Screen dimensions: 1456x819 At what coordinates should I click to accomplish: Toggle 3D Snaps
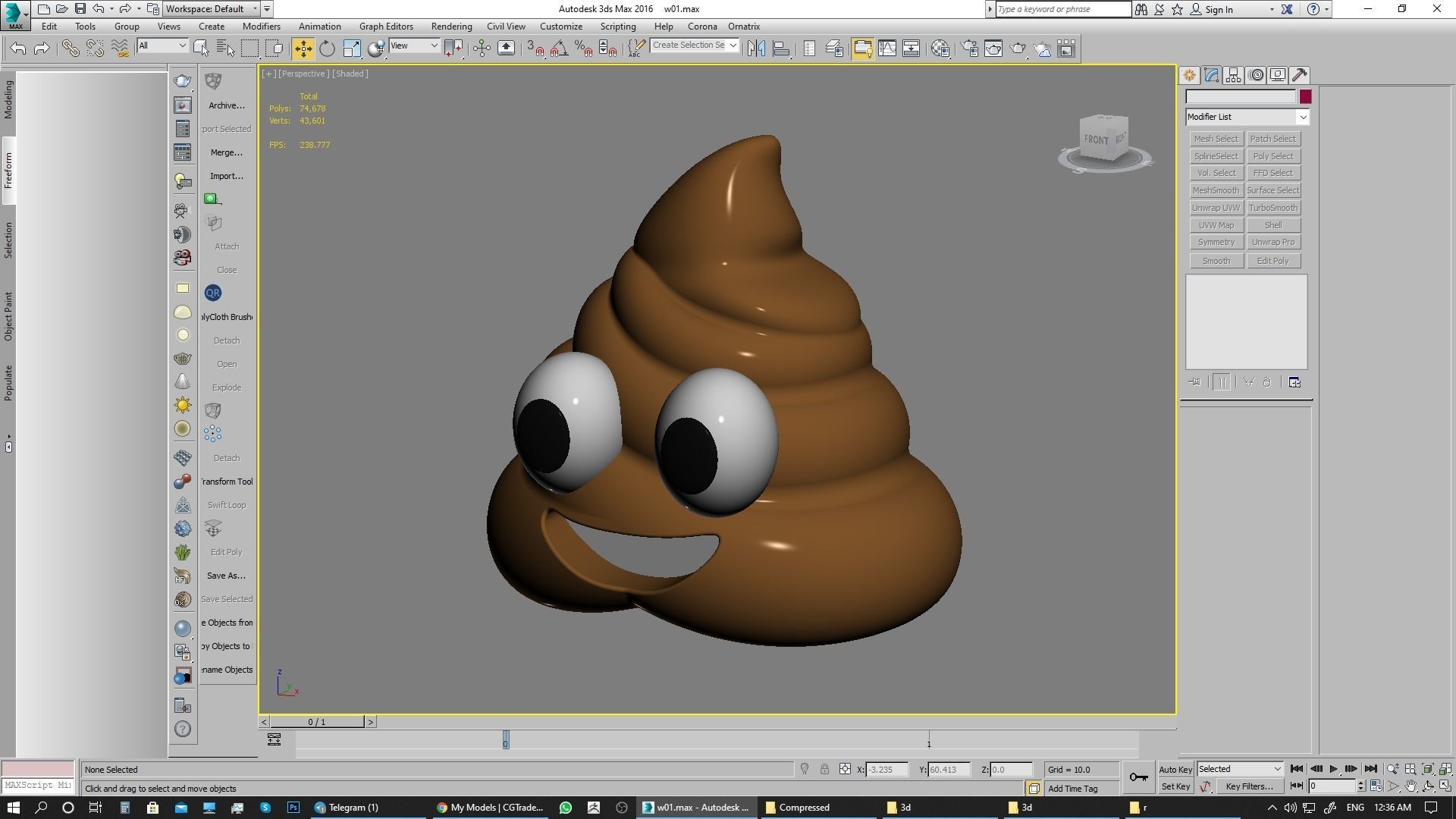[x=535, y=49]
